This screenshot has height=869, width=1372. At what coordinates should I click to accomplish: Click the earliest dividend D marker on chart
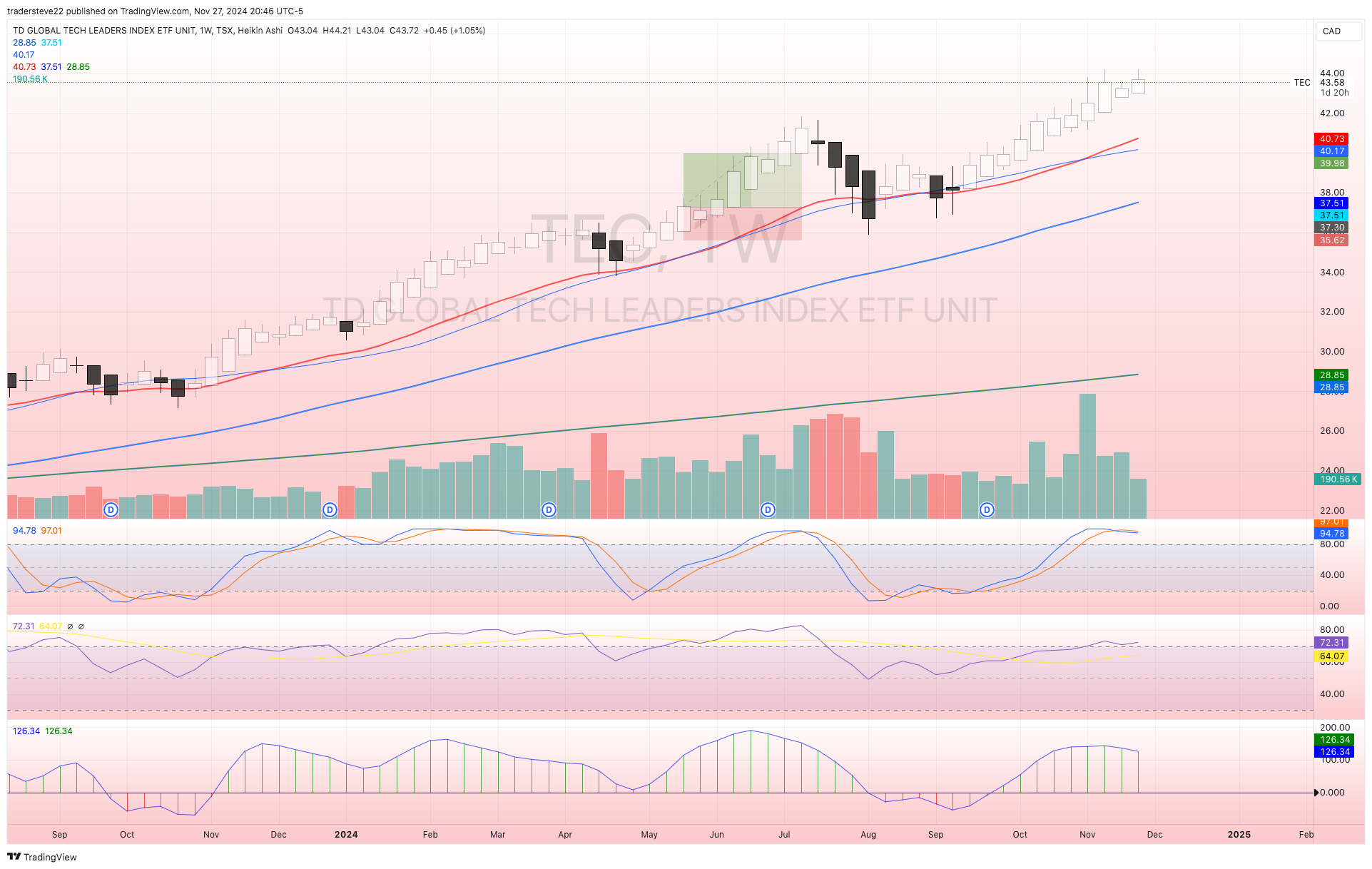(x=111, y=509)
